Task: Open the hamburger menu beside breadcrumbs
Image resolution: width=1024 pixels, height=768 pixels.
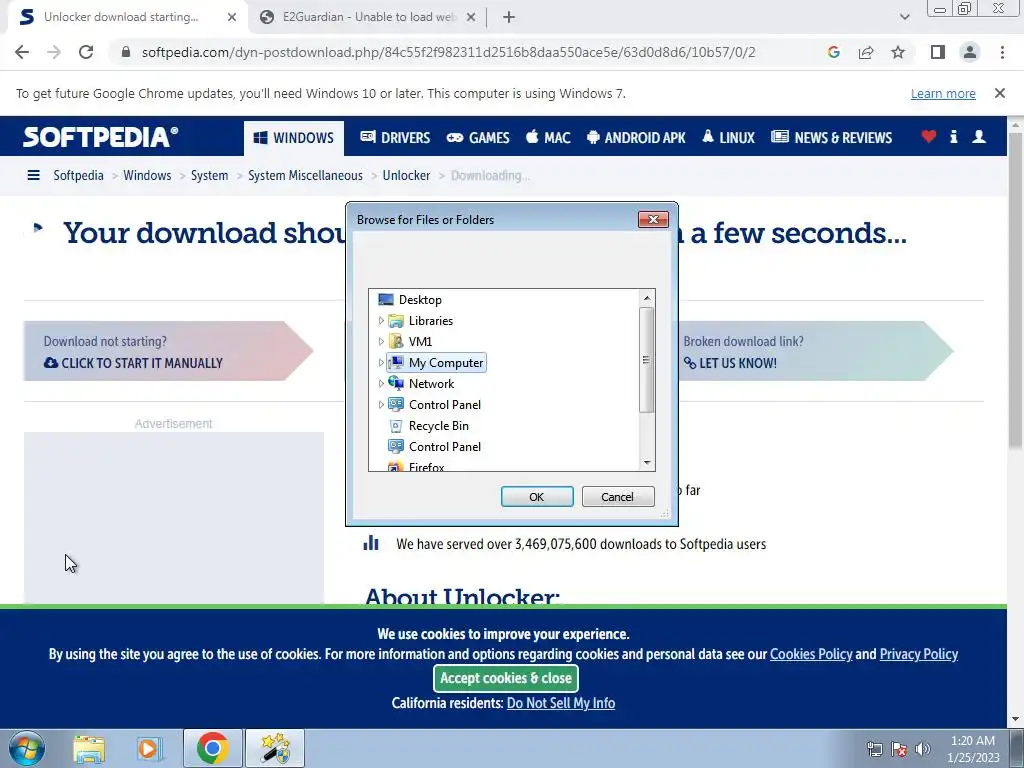Action: pyautogui.click(x=33, y=175)
